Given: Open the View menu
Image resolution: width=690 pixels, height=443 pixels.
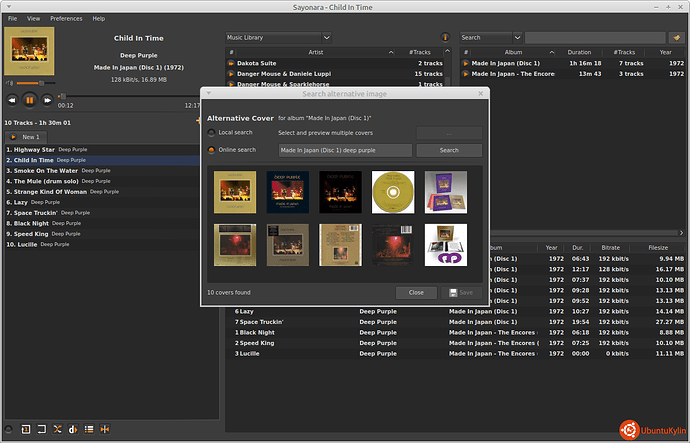Looking at the screenshot, I should 33,18.
